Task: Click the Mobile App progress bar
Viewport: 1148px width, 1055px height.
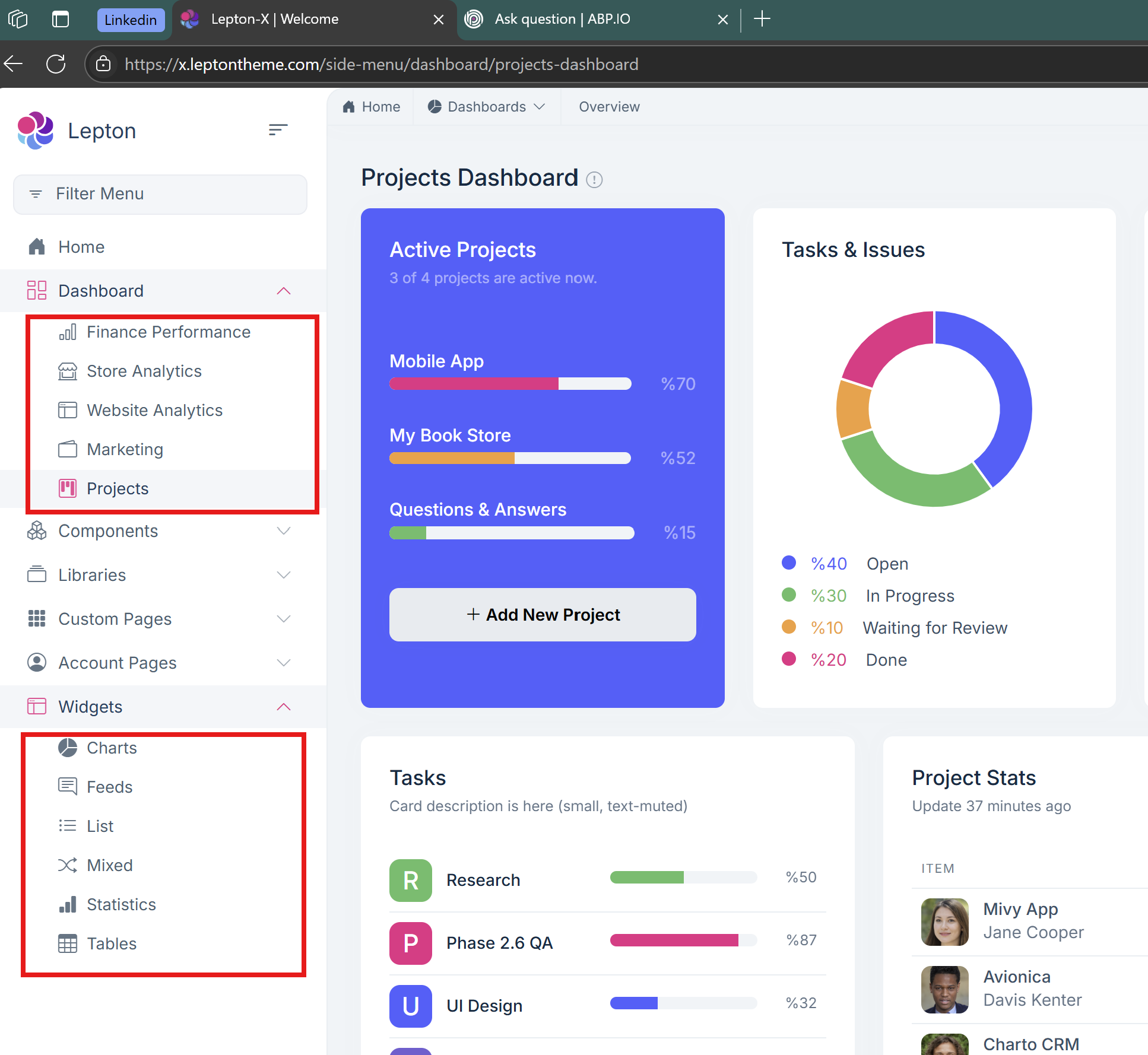Action: tap(510, 384)
